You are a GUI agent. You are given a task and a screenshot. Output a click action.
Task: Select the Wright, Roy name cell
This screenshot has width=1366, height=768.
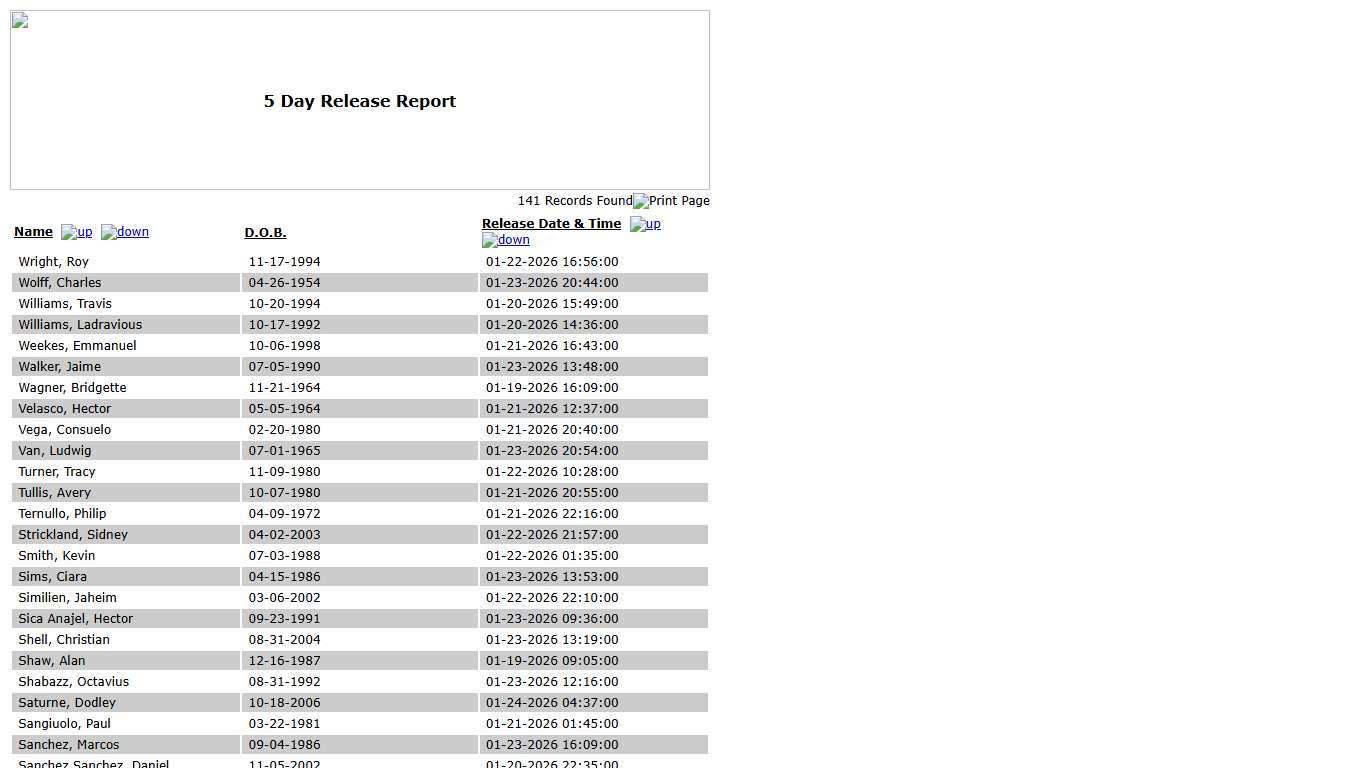click(54, 262)
